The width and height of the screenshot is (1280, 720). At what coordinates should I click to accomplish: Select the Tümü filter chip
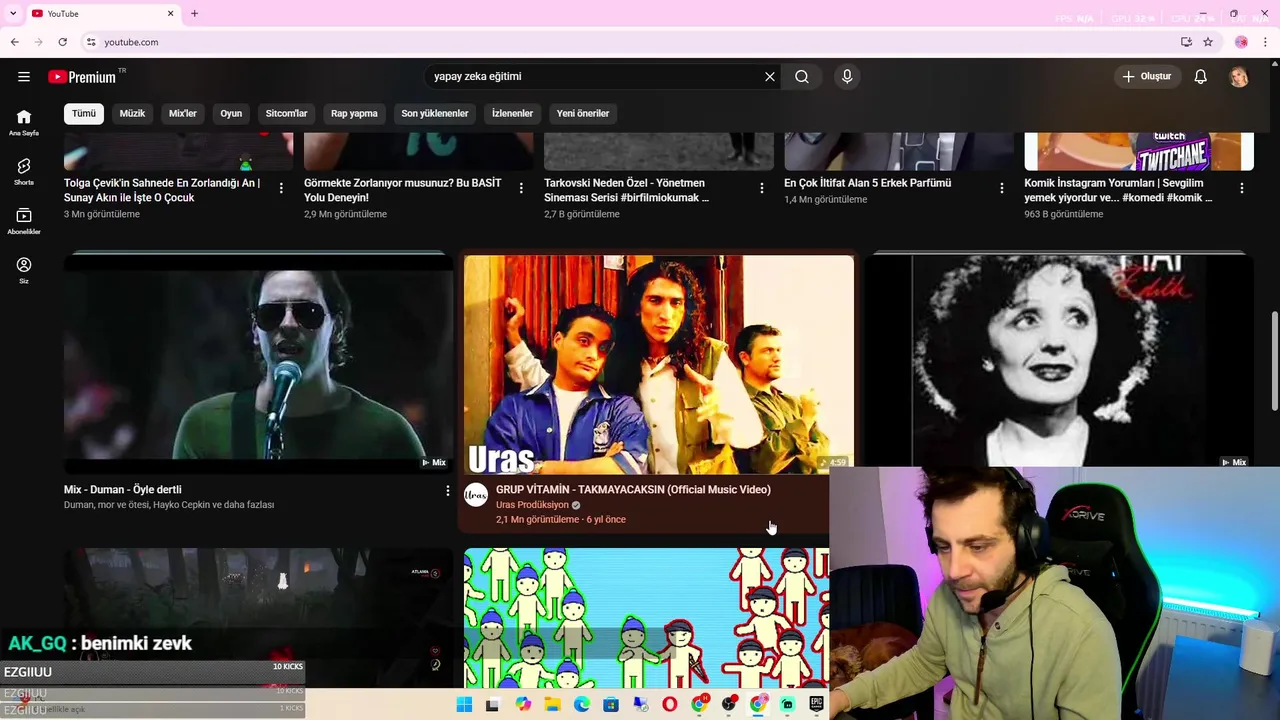coord(84,113)
